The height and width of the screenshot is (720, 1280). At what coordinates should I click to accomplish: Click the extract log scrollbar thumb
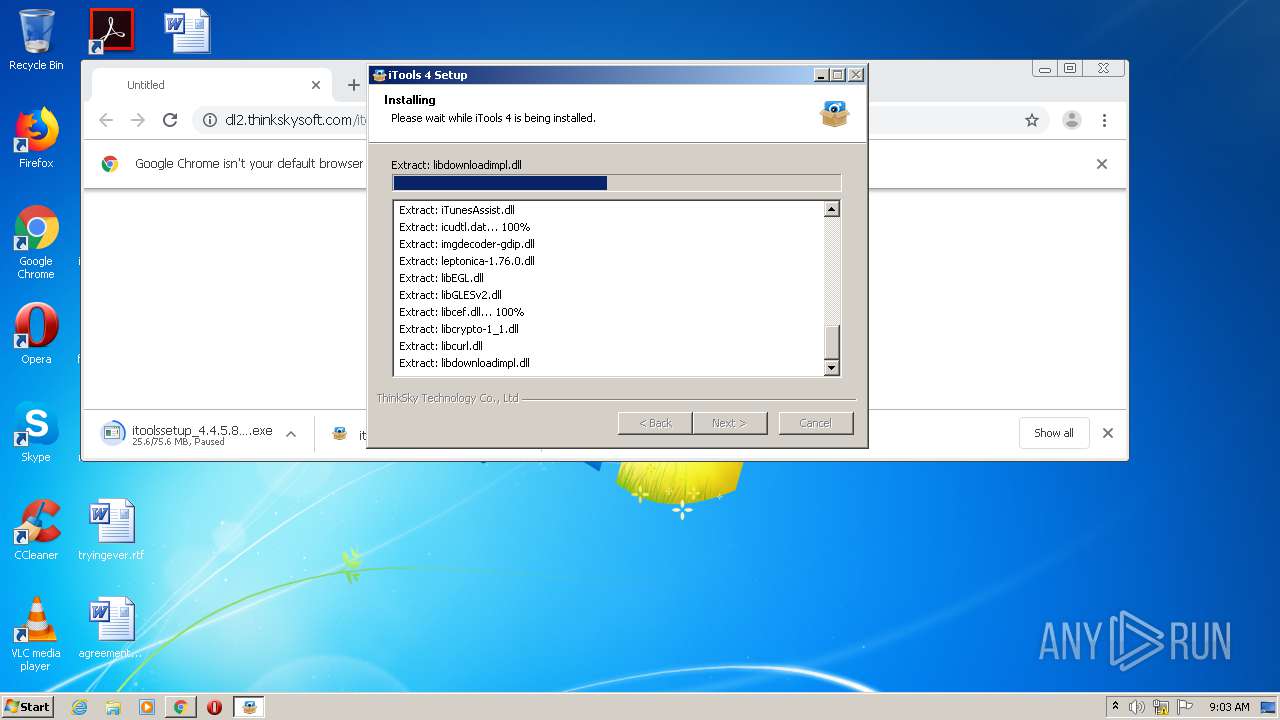click(x=831, y=342)
